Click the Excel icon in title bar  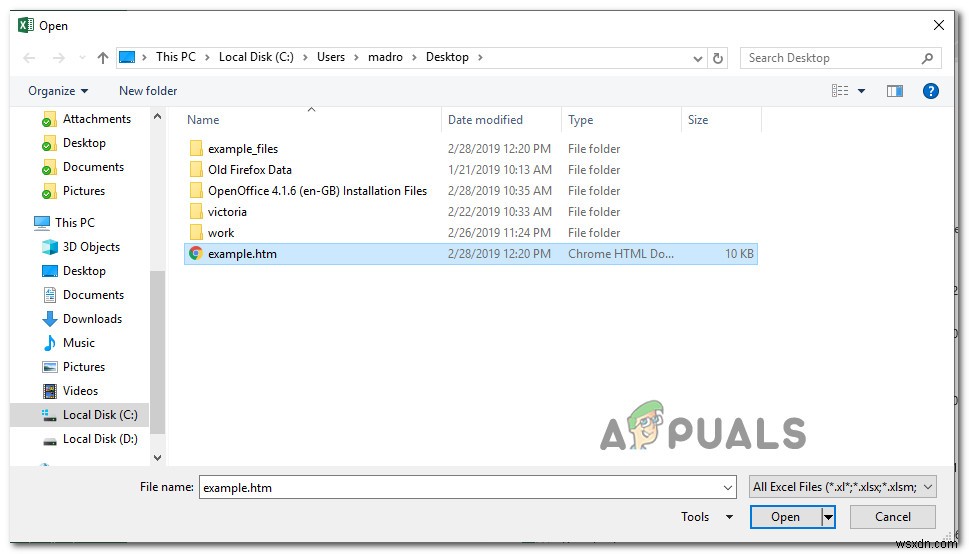coord(26,25)
